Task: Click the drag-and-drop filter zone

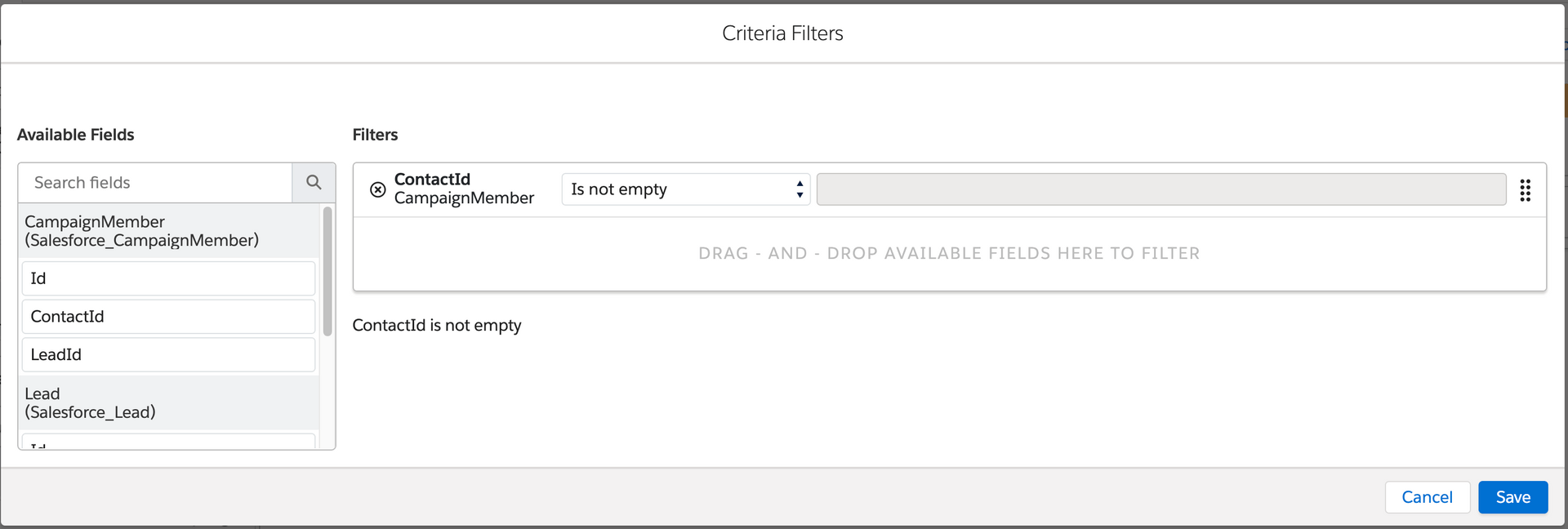Action: point(947,253)
